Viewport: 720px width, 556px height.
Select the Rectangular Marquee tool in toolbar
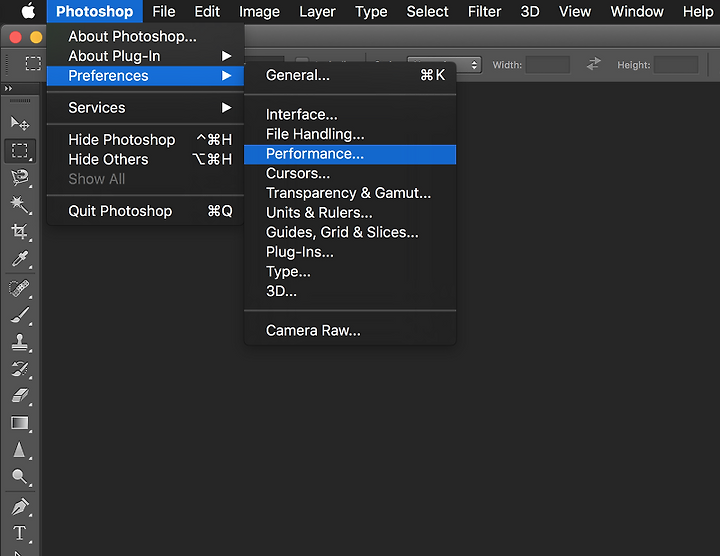20,151
